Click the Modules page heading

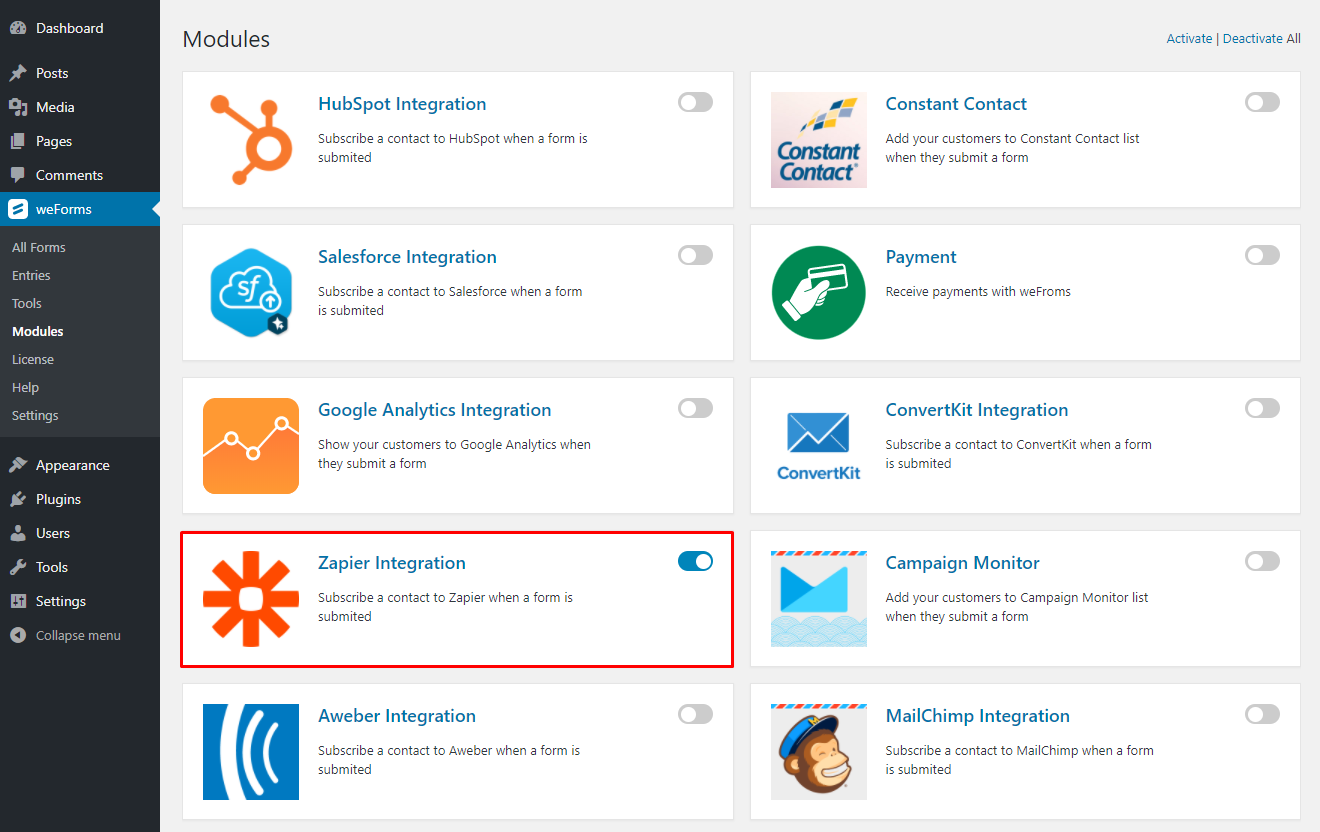[x=226, y=39]
